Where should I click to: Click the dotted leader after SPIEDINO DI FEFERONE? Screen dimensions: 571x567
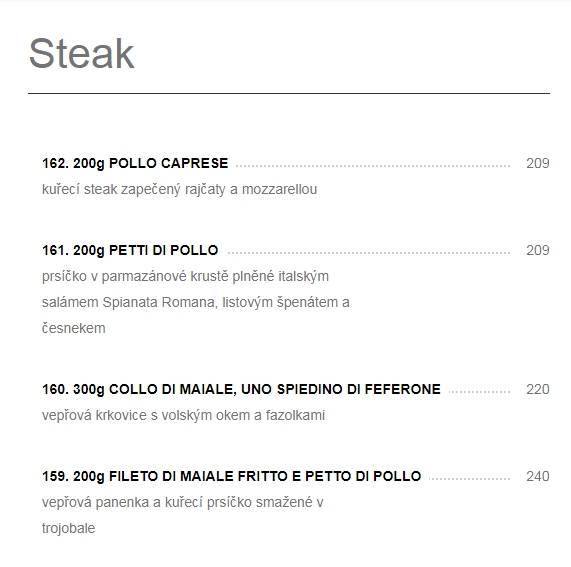[479, 392]
